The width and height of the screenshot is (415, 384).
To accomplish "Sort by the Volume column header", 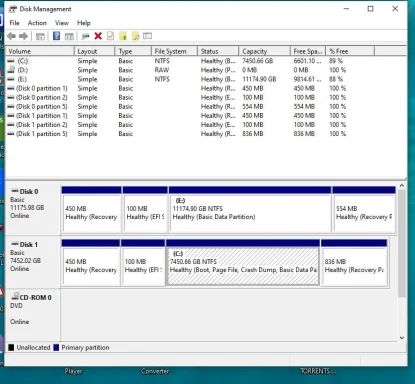I will (40, 51).
